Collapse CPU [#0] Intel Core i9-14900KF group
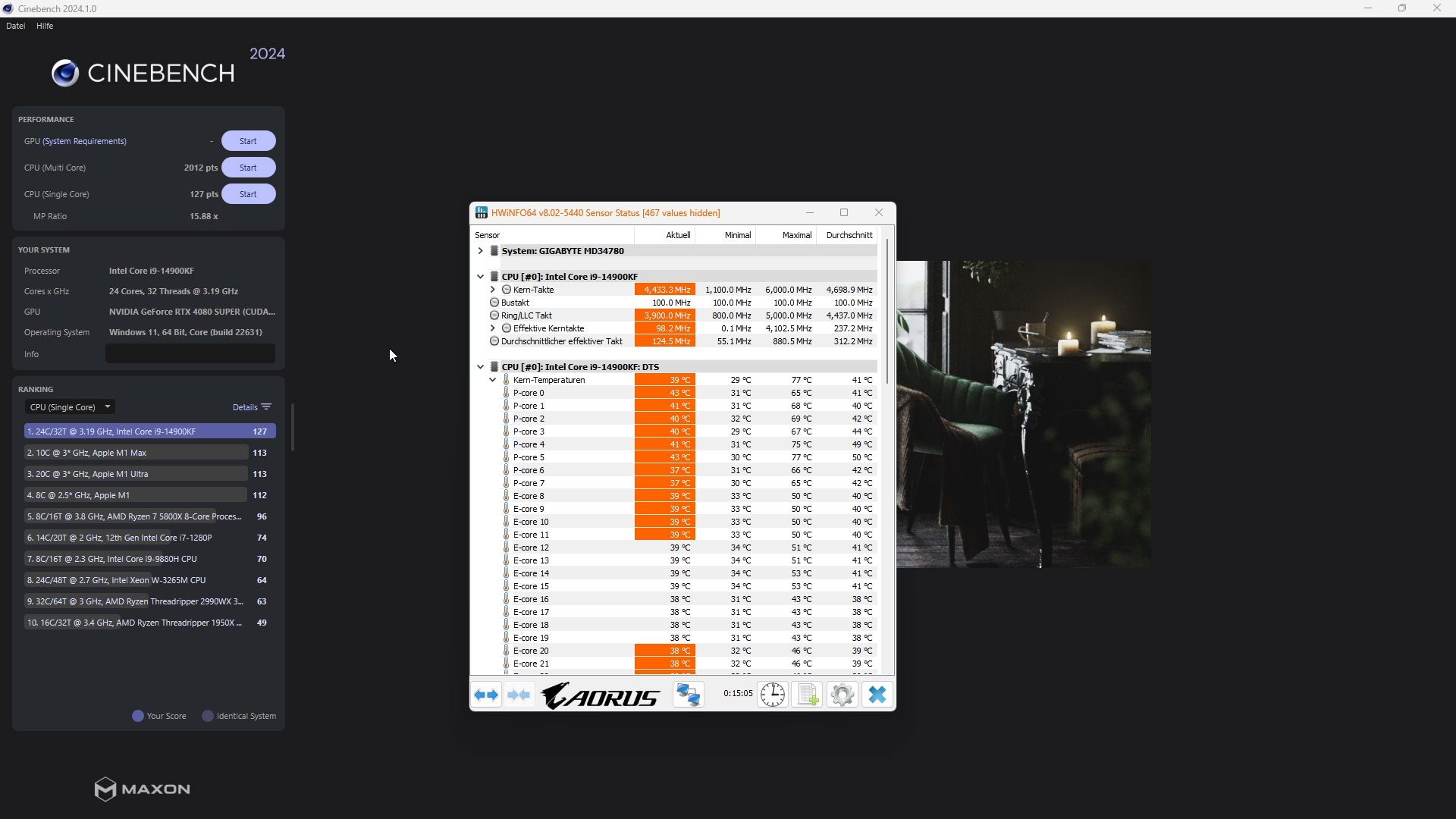 pyautogui.click(x=480, y=277)
